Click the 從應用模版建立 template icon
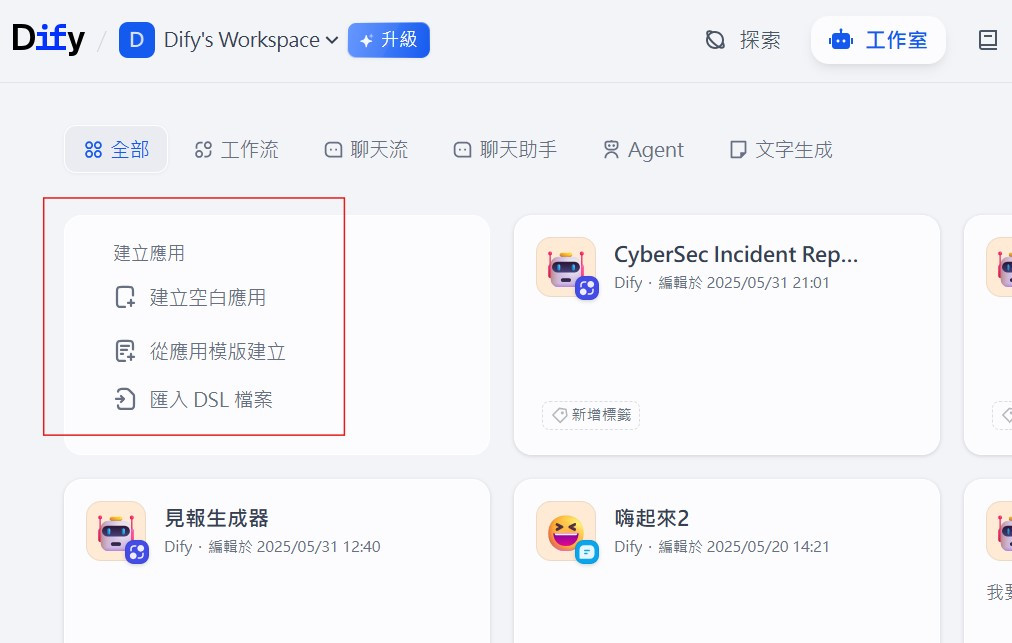This screenshot has width=1012, height=643. click(125, 352)
